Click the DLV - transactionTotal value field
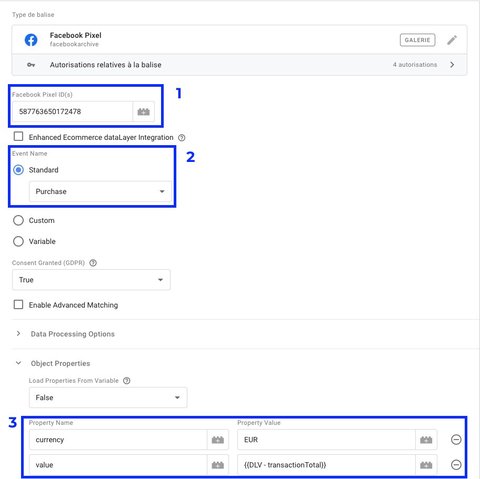The image size is (480, 479). pyautogui.click(x=326, y=465)
